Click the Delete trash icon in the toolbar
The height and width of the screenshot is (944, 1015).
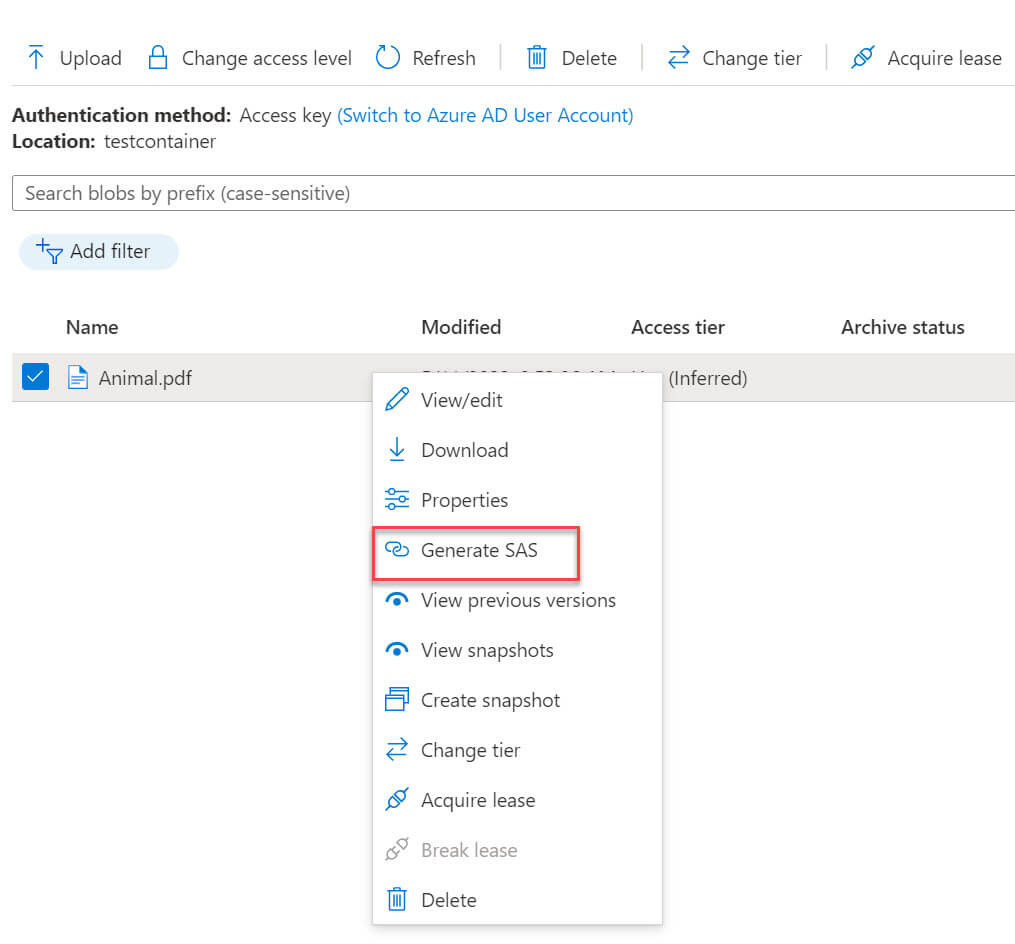click(x=538, y=57)
